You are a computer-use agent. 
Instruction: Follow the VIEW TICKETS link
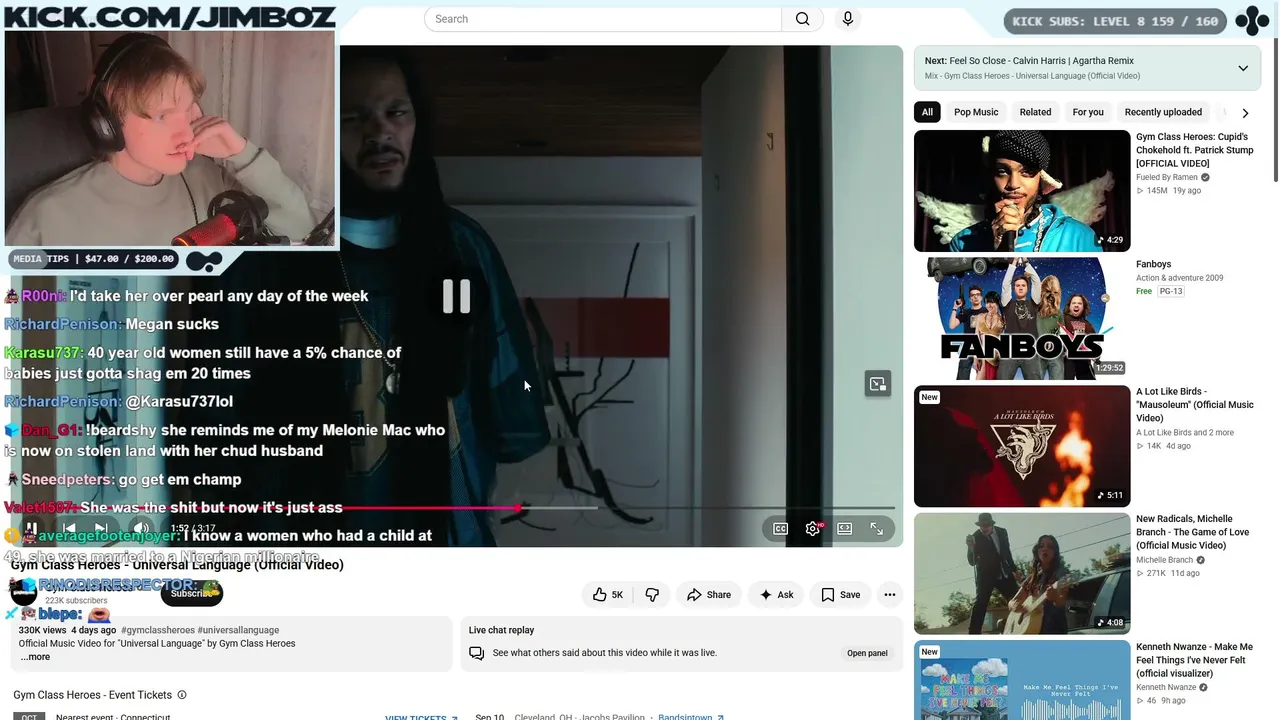coord(421,717)
